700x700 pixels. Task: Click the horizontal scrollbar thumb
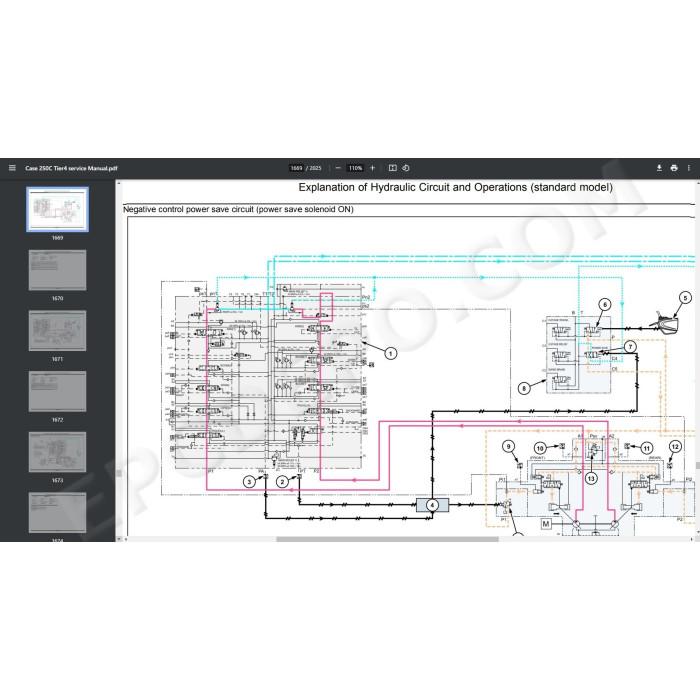387,539
